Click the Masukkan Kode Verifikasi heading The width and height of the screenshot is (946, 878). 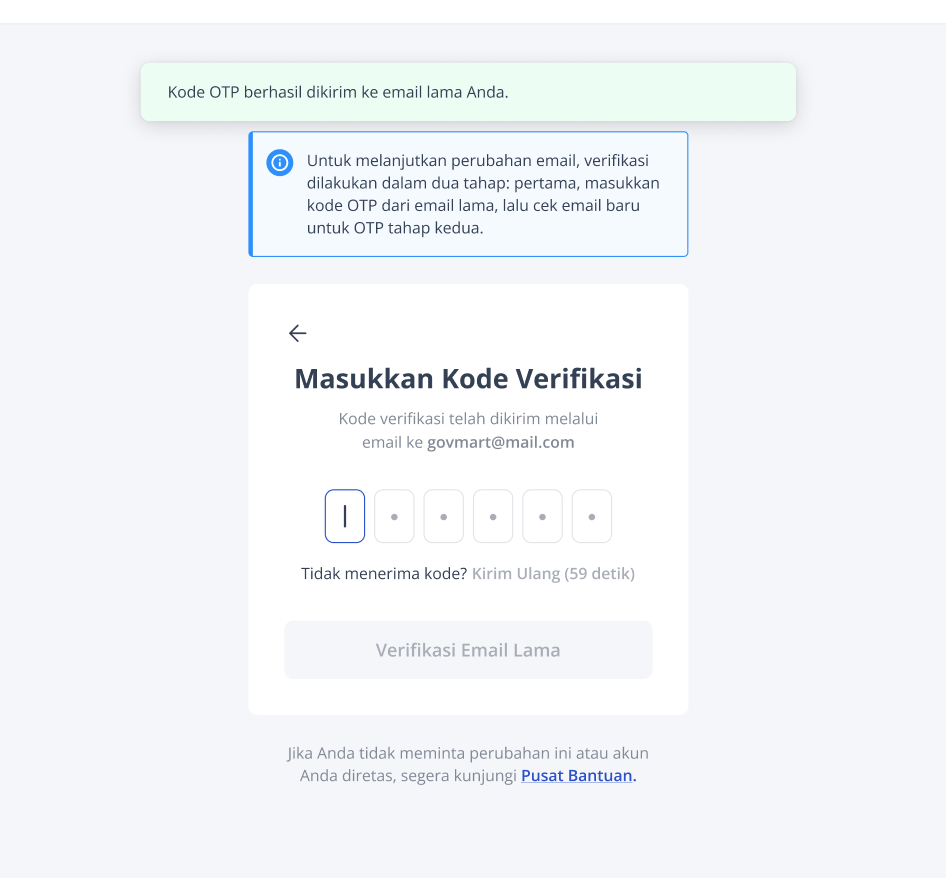pos(468,379)
